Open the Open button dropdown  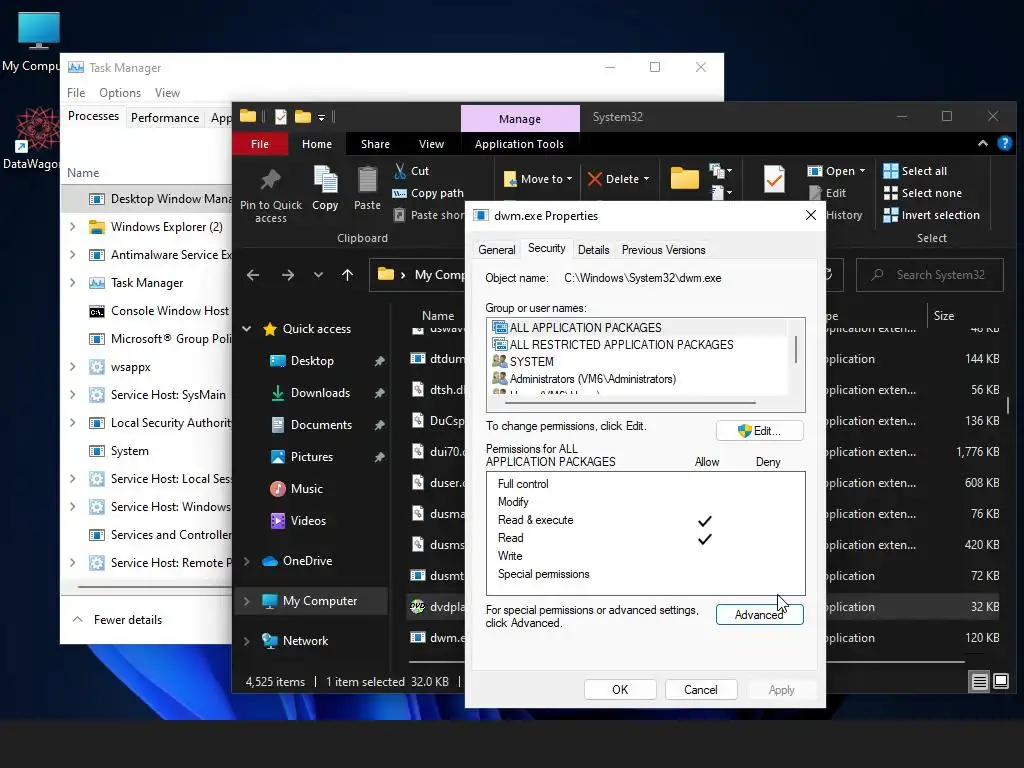863,171
